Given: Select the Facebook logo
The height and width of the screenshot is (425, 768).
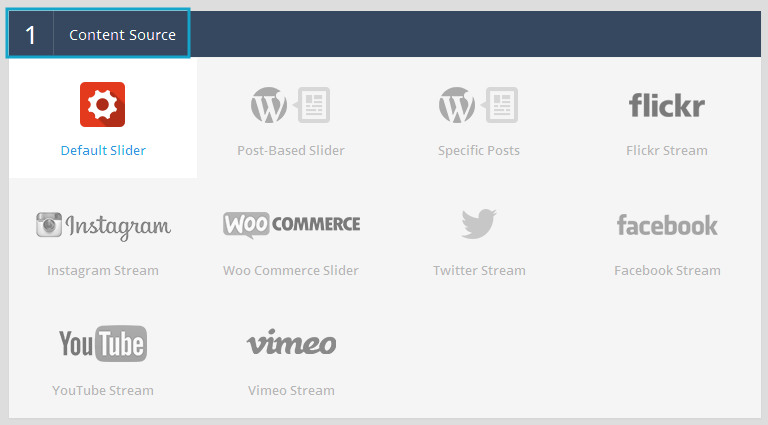Looking at the screenshot, I should click(x=667, y=225).
